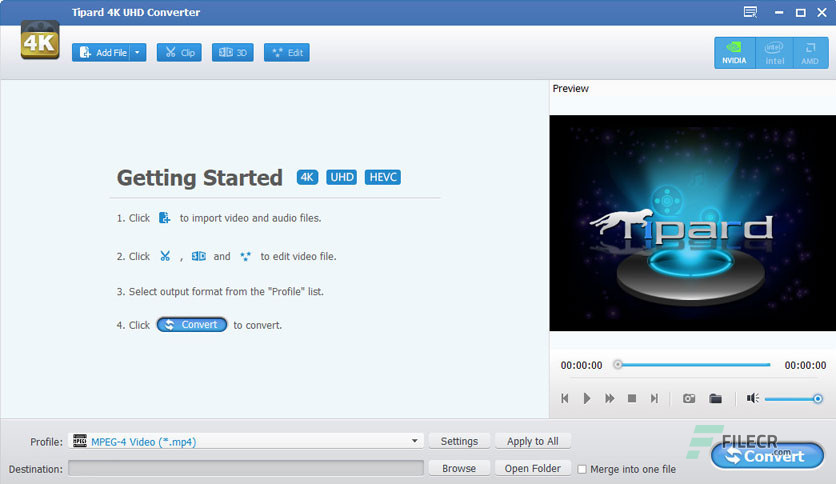Click the Profile Settings button
Screen dimensions: 836x484
(459, 441)
